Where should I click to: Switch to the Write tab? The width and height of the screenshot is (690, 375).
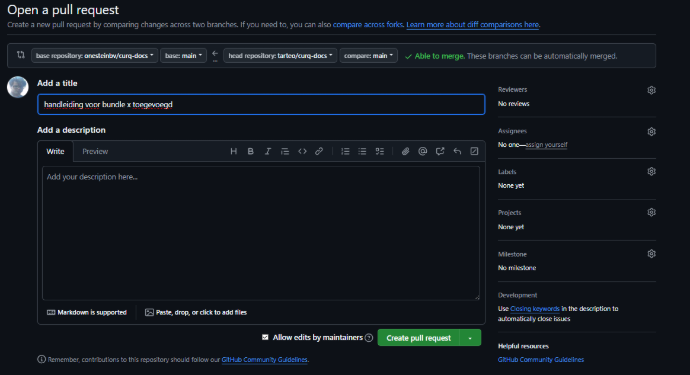(x=55, y=151)
